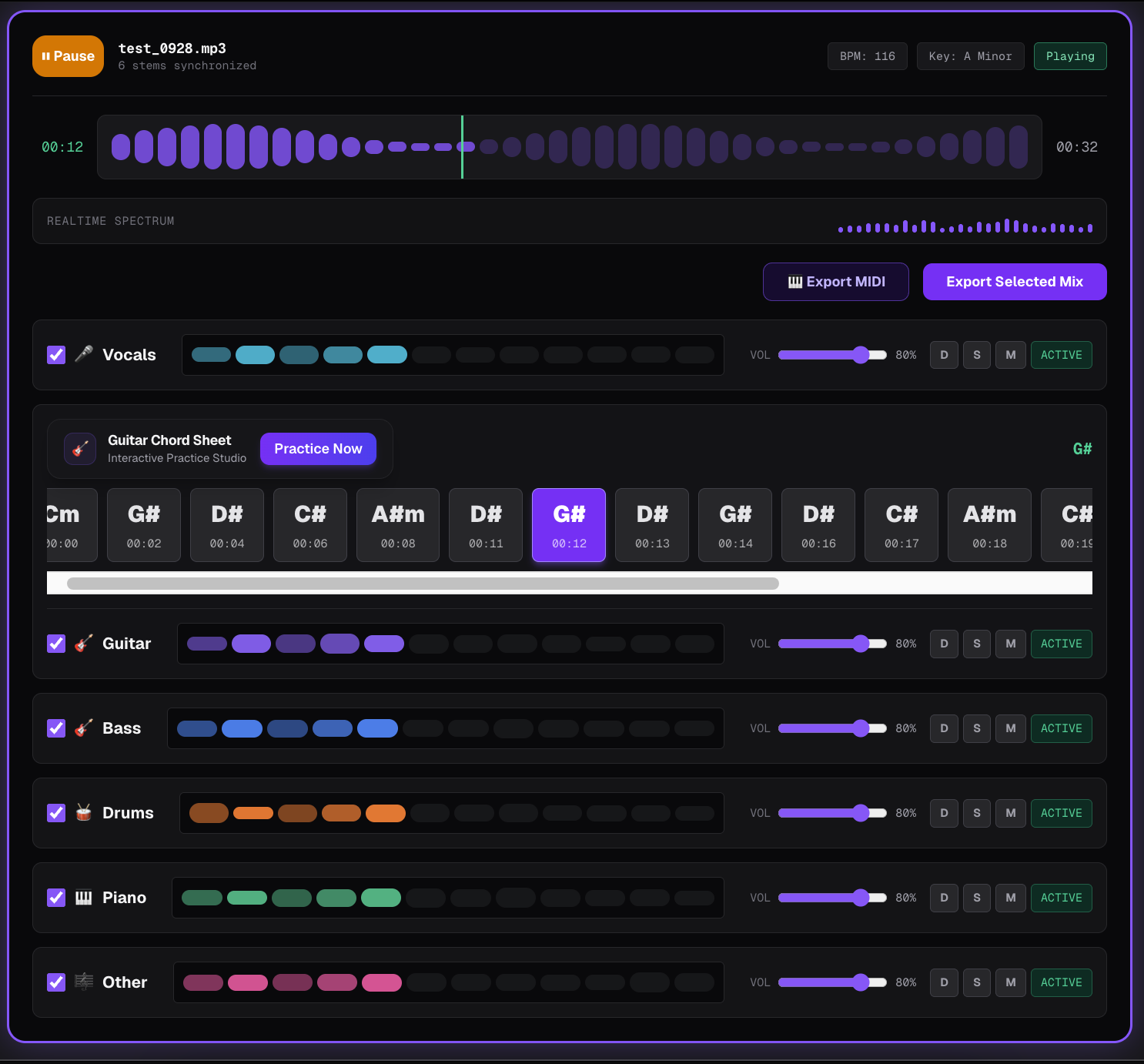Open Practice Now for guitar chords
This screenshot has width=1144, height=1064.
tap(318, 449)
